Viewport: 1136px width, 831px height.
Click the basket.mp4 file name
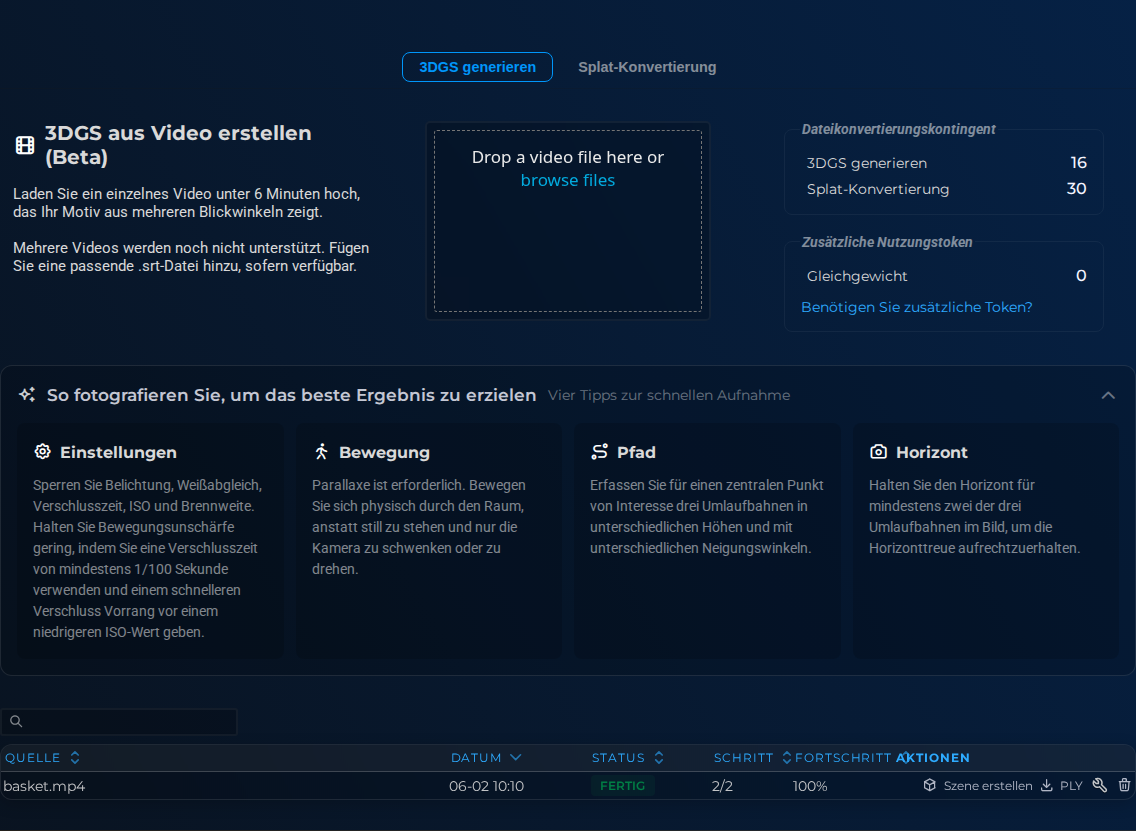[44, 786]
